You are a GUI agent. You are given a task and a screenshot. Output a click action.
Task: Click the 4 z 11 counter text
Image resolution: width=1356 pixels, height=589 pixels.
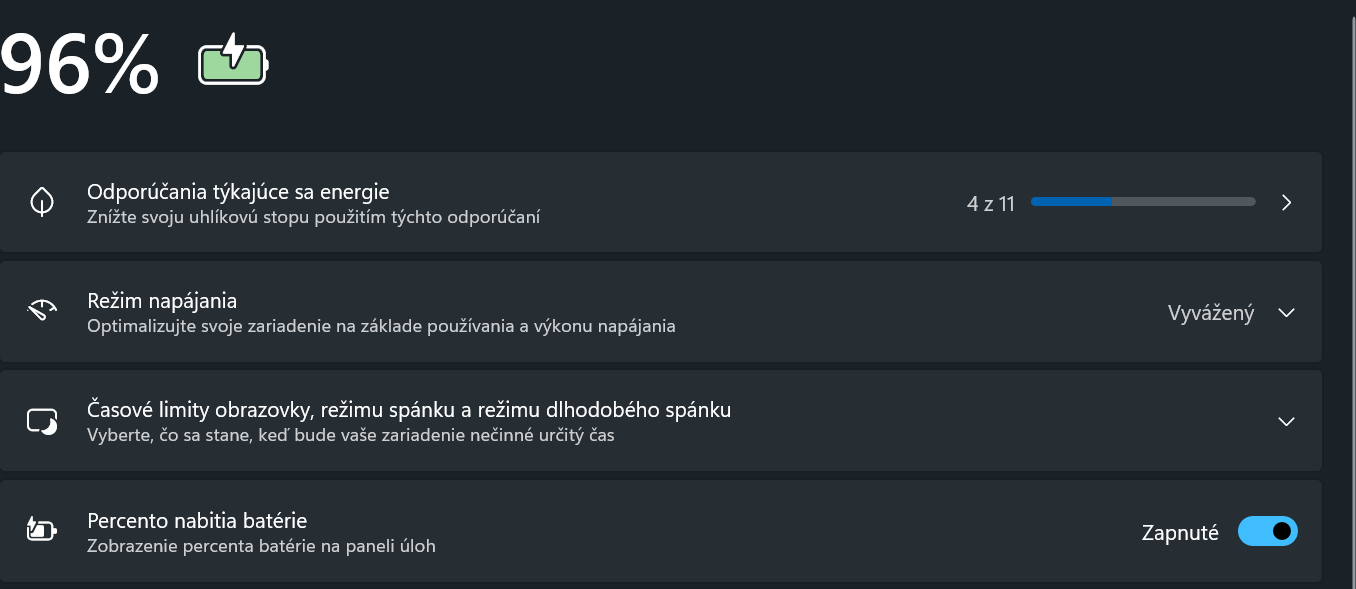pyautogui.click(x=990, y=204)
